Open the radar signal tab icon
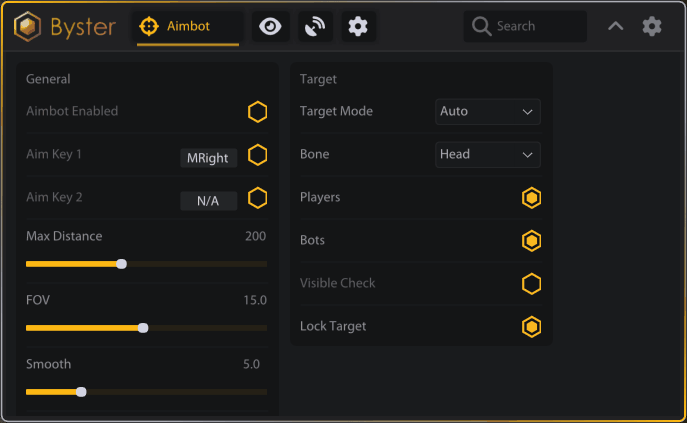 click(316, 27)
